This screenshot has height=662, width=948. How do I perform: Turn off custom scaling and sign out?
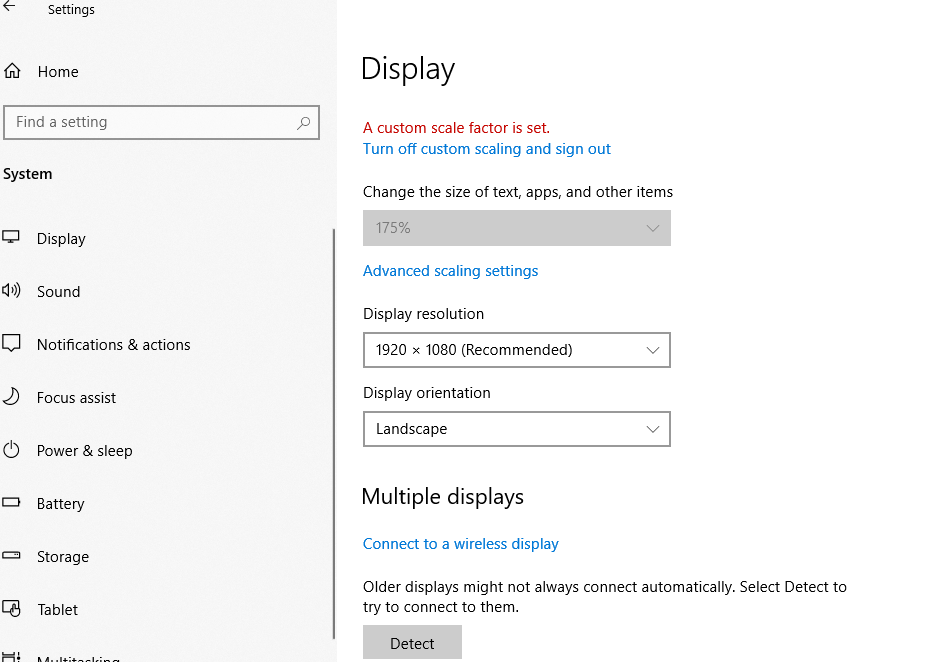[487, 149]
